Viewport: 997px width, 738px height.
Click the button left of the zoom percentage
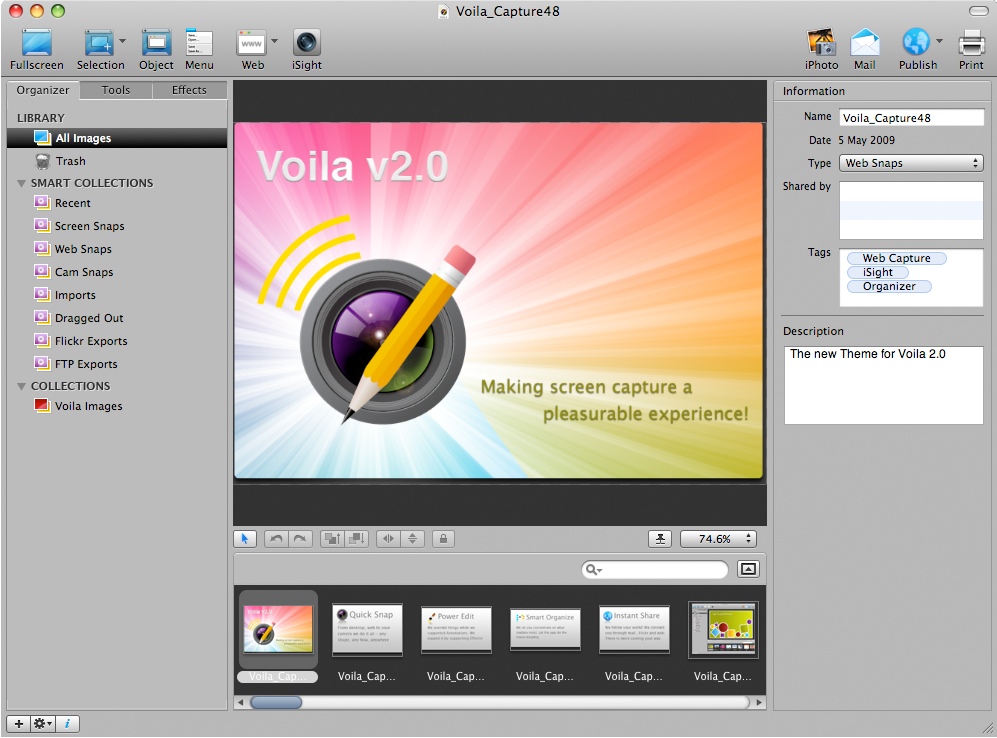[x=661, y=539]
